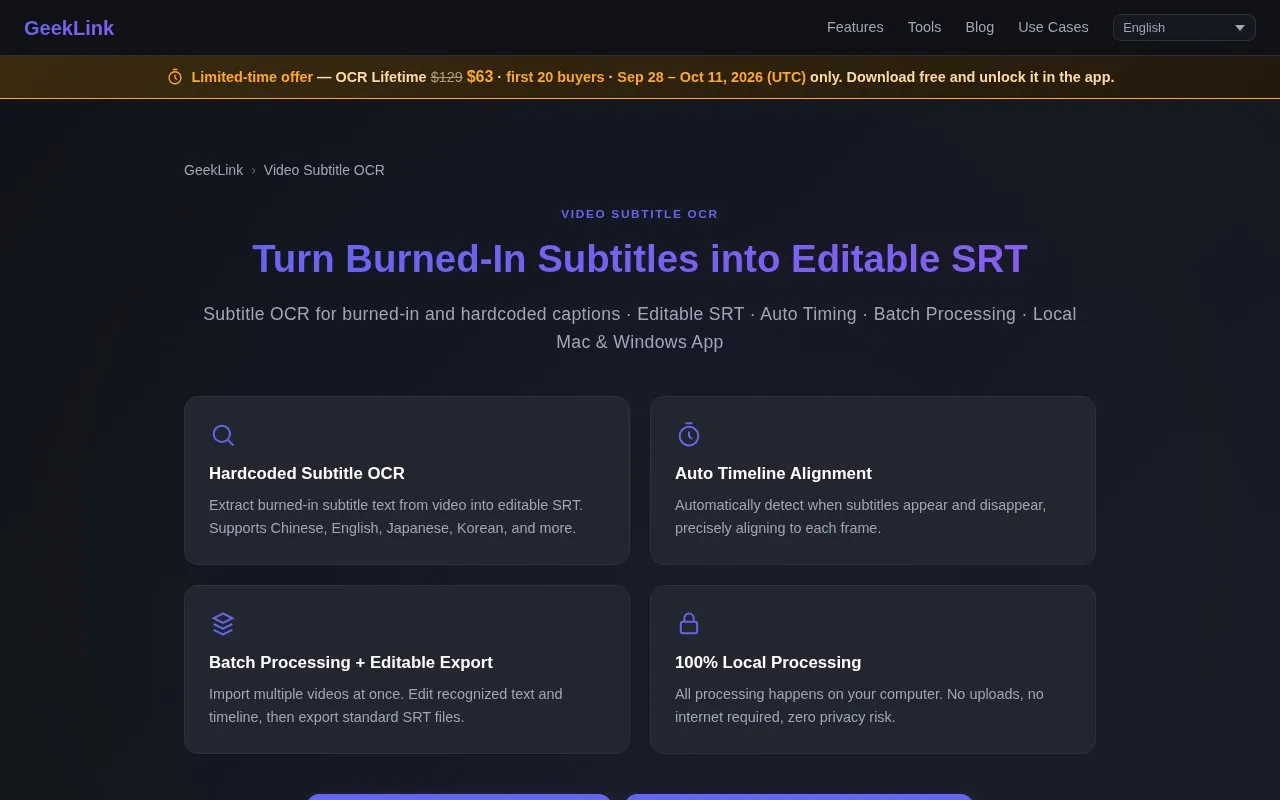Click the Video Subtitle OCR breadcrumb
This screenshot has height=800, width=1280.
pos(324,170)
